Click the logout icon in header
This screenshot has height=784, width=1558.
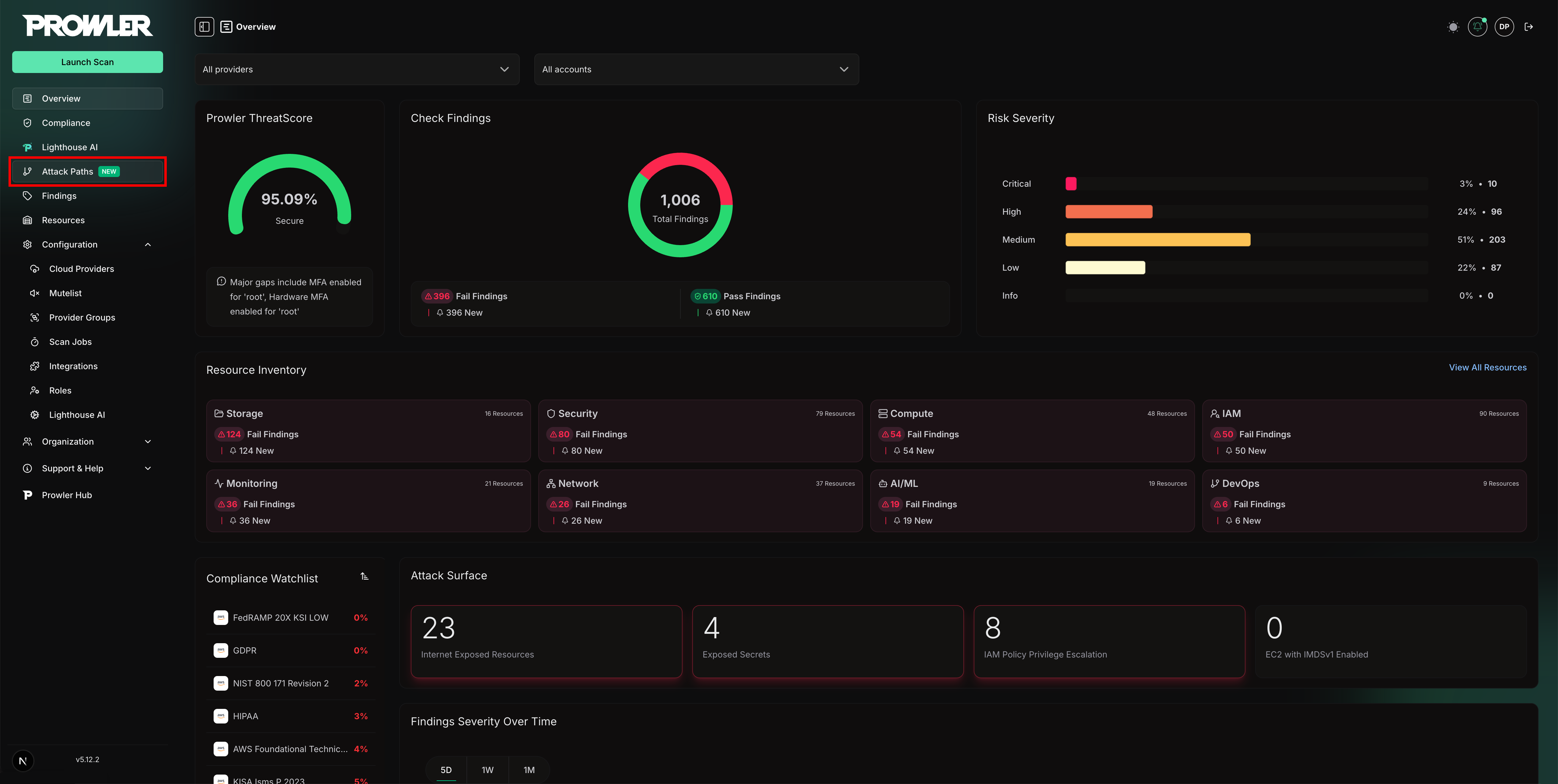coord(1528,26)
